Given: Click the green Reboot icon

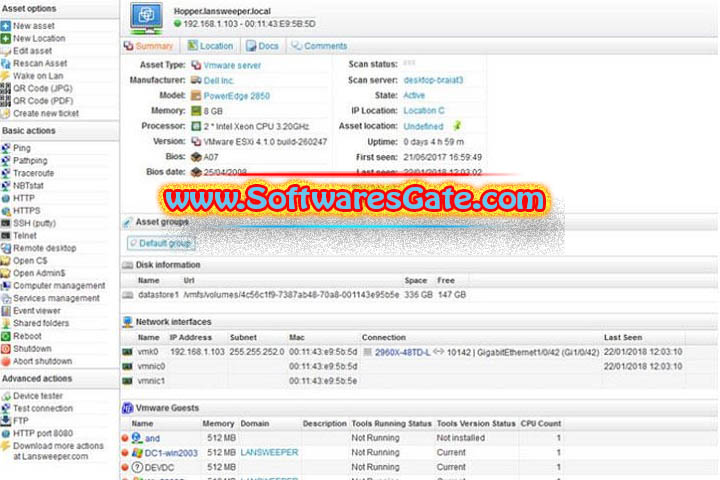Looking at the screenshot, I should point(6,336).
